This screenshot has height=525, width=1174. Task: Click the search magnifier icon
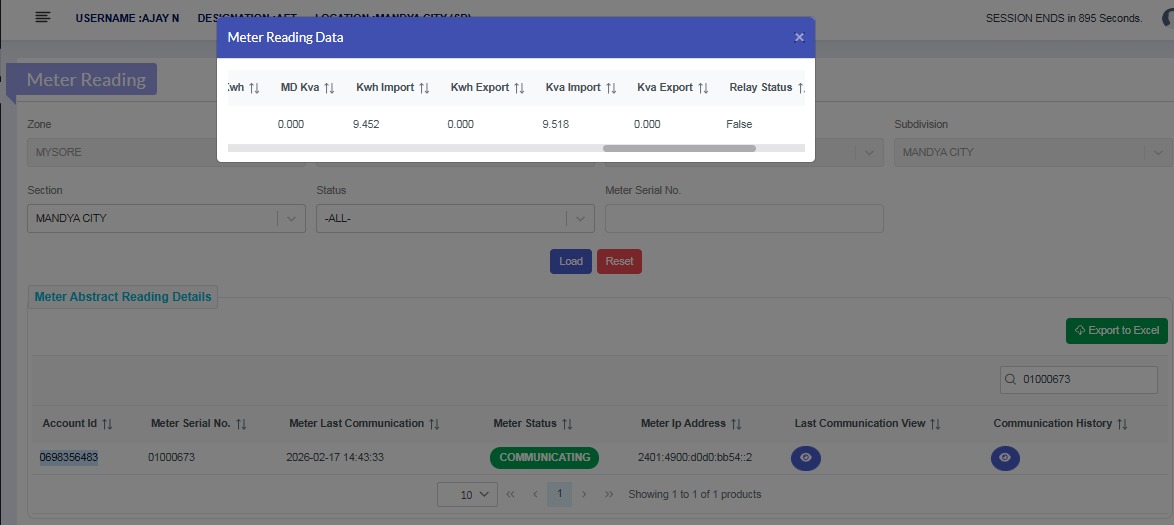[1011, 380]
